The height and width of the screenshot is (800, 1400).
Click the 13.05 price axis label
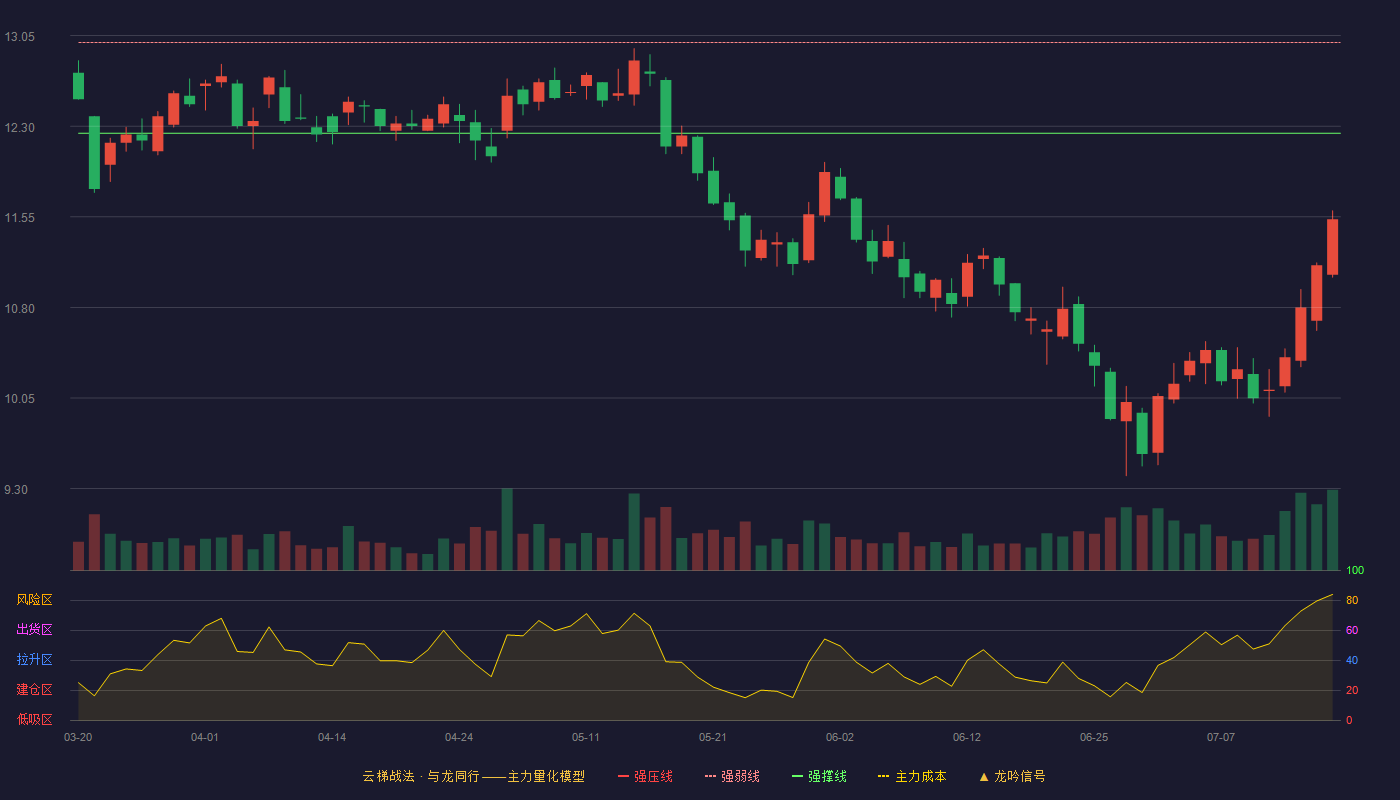[x=20, y=37]
